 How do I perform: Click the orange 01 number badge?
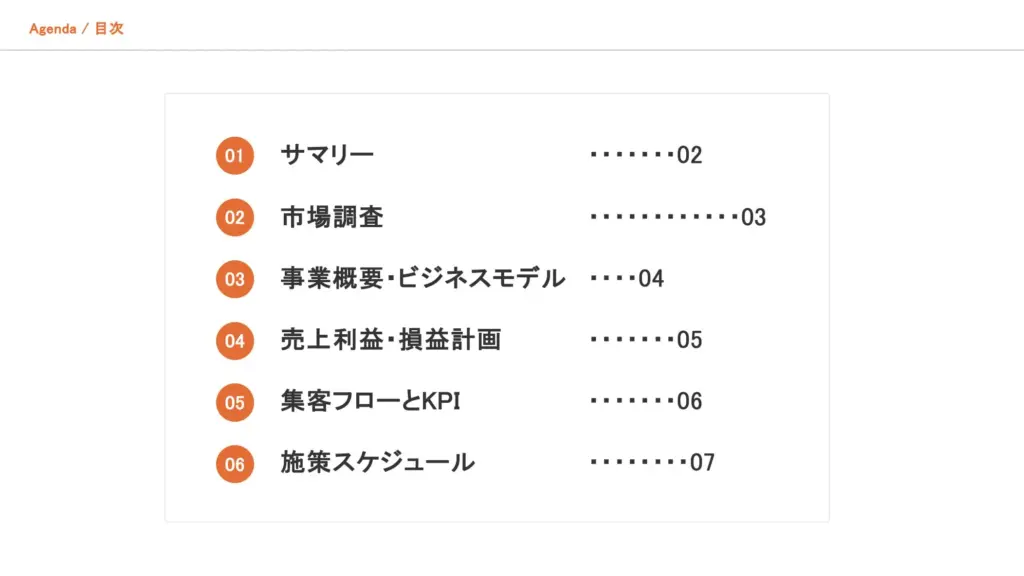tap(234, 156)
